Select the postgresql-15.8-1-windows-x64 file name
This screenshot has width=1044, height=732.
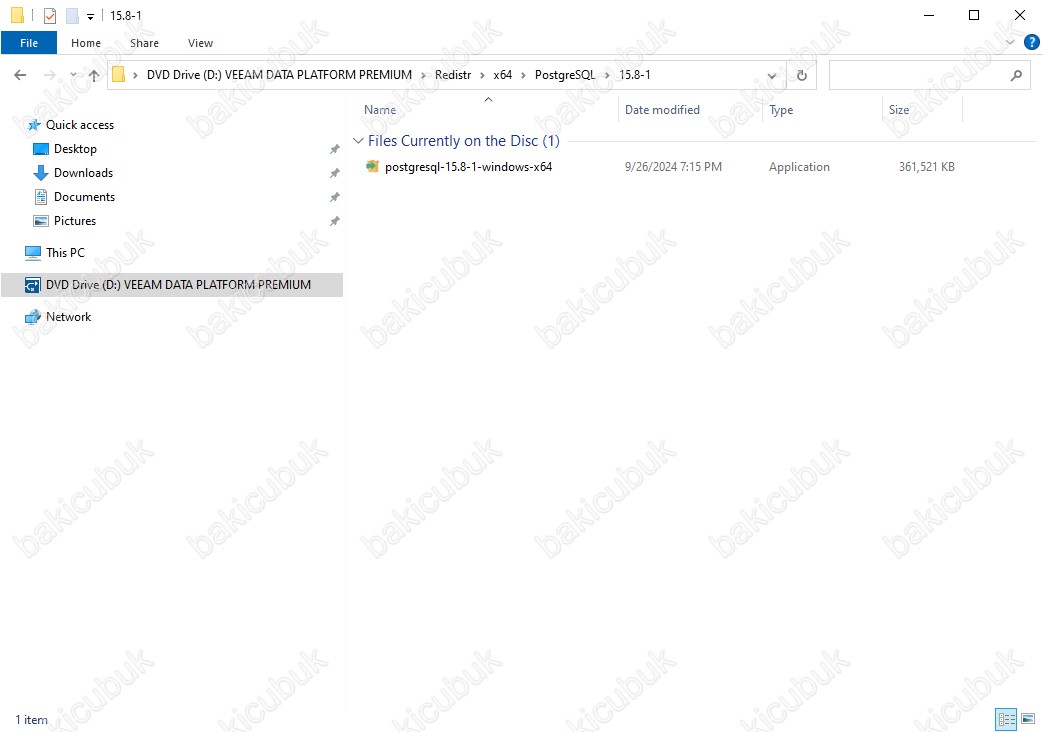tap(468, 167)
